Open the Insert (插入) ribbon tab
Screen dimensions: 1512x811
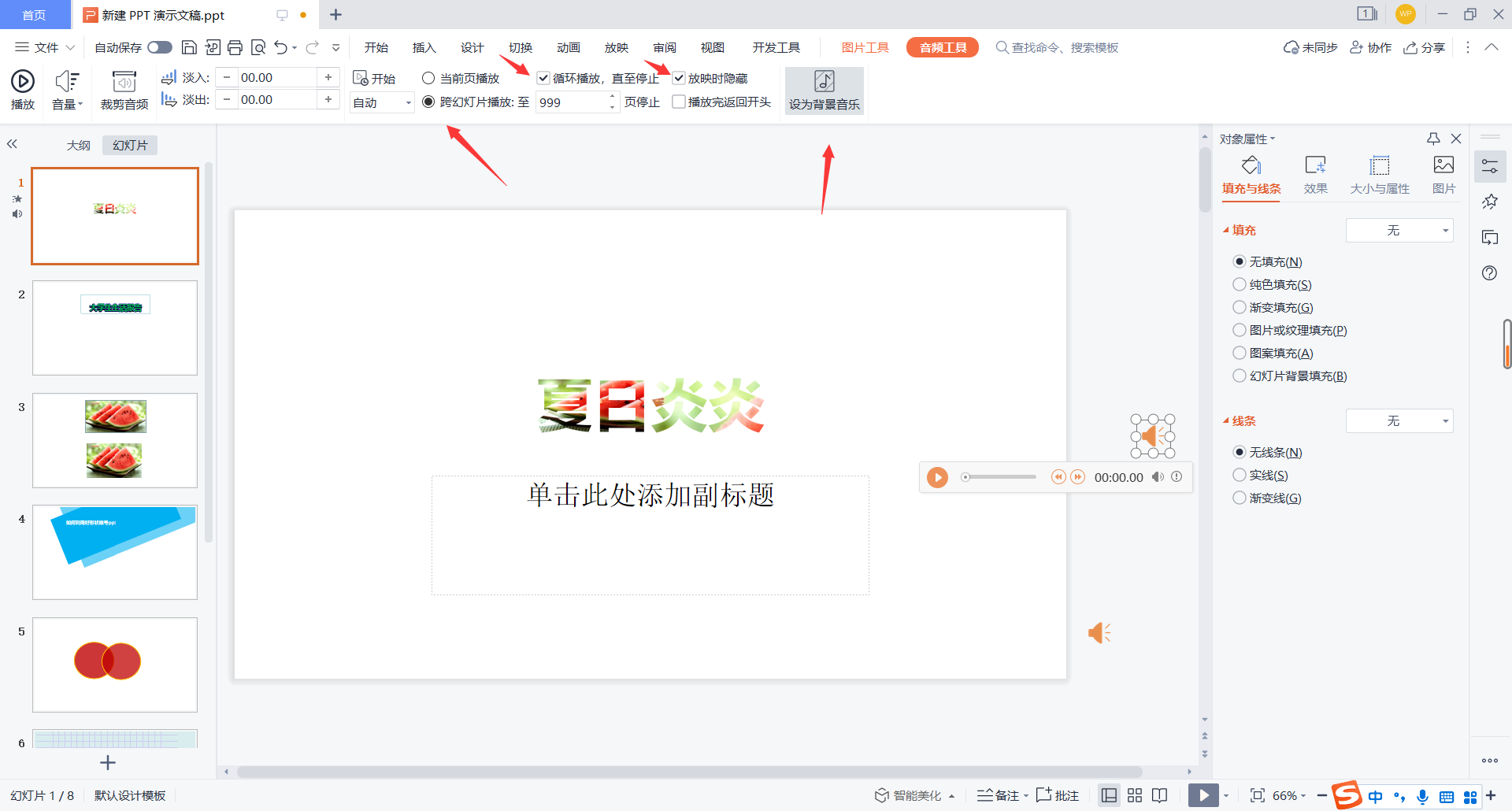(x=424, y=47)
